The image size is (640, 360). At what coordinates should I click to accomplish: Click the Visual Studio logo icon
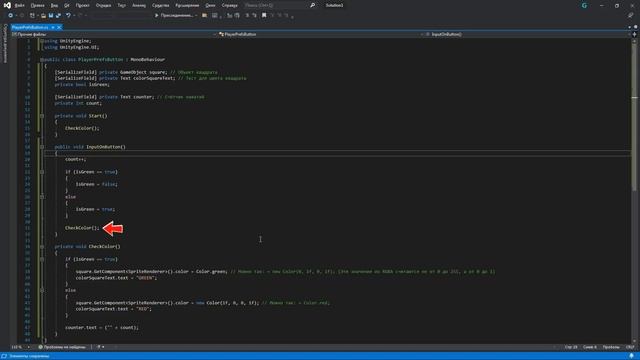coord(7,5)
